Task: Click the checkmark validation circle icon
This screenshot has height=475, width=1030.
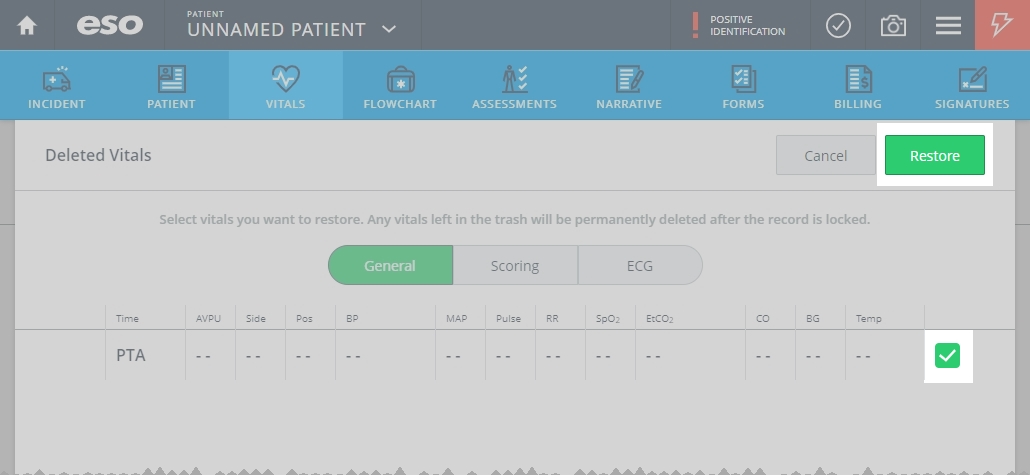Action: point(838,26)
